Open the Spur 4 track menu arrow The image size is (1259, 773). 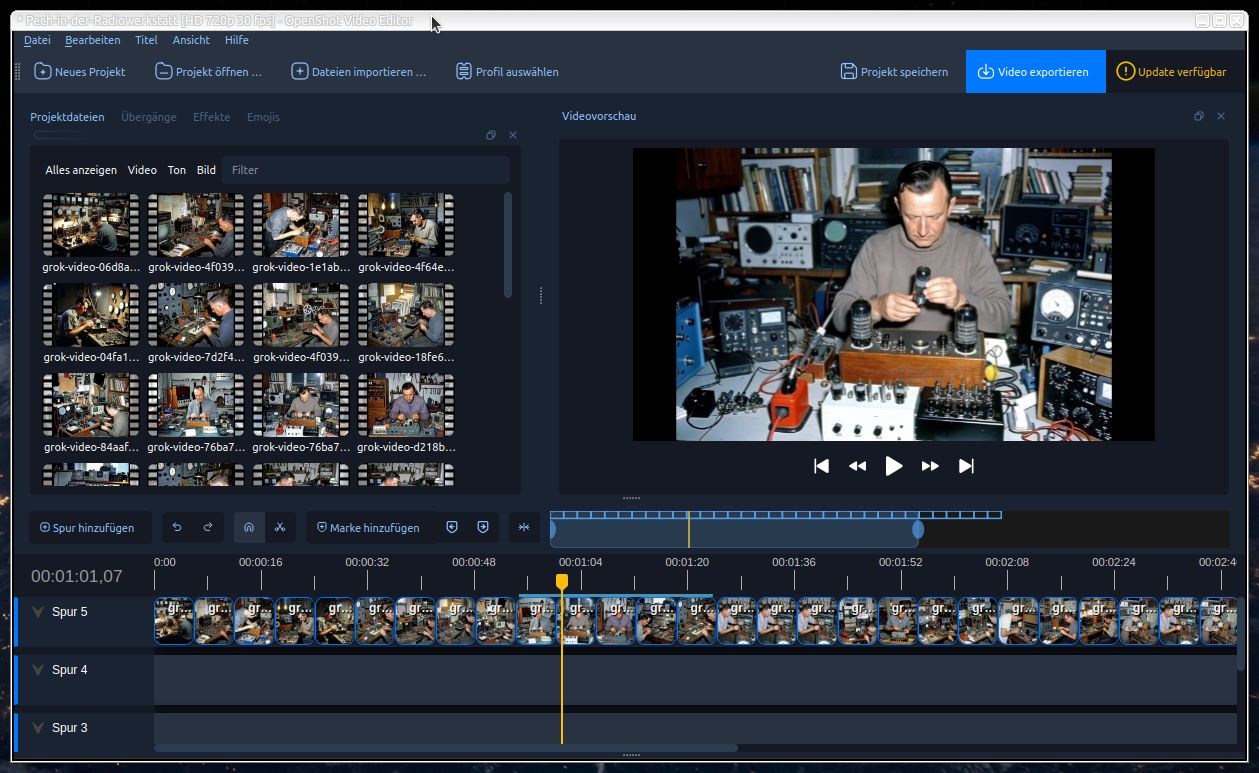38,670
